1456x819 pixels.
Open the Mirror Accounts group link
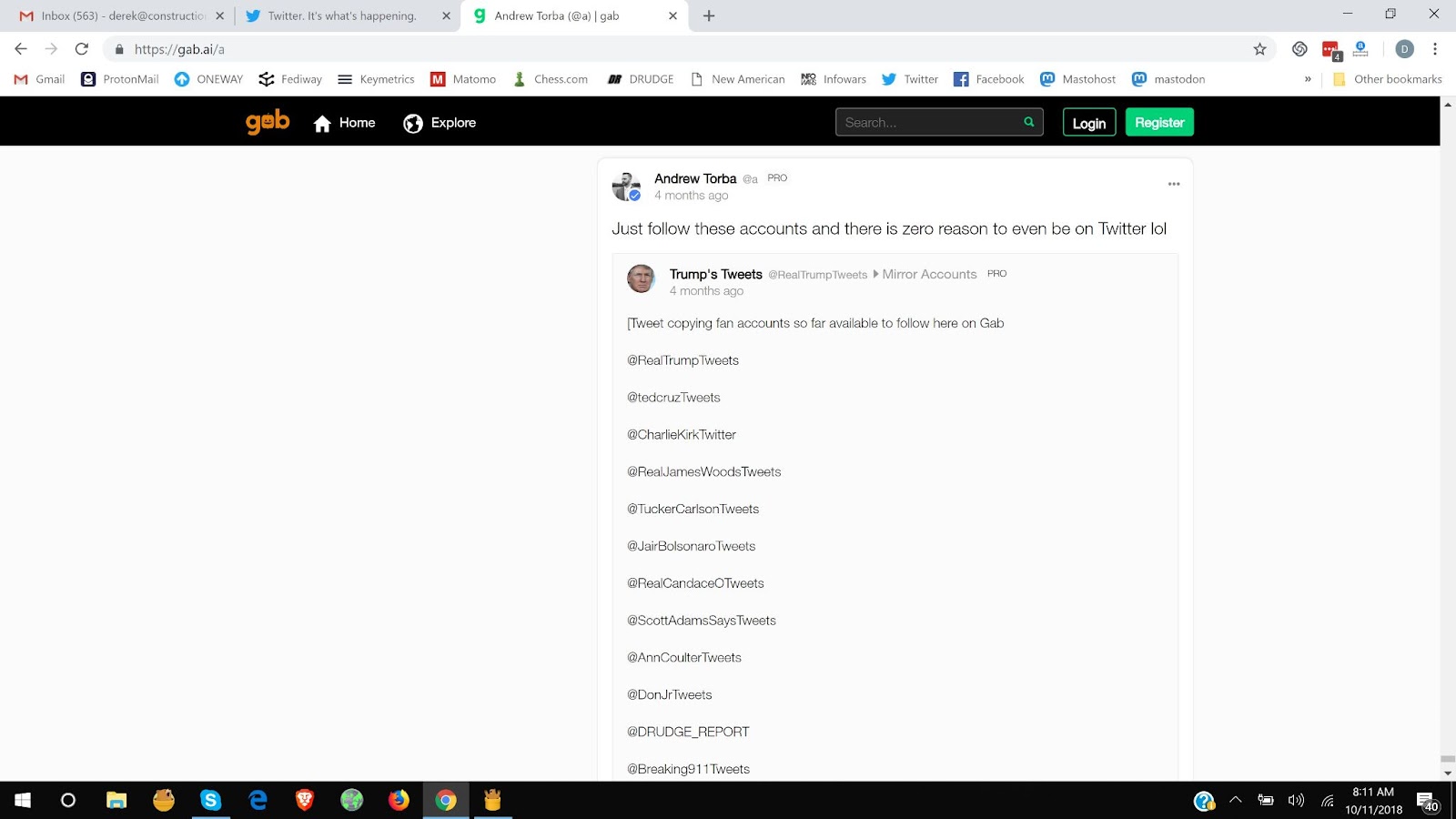point(929,274)
